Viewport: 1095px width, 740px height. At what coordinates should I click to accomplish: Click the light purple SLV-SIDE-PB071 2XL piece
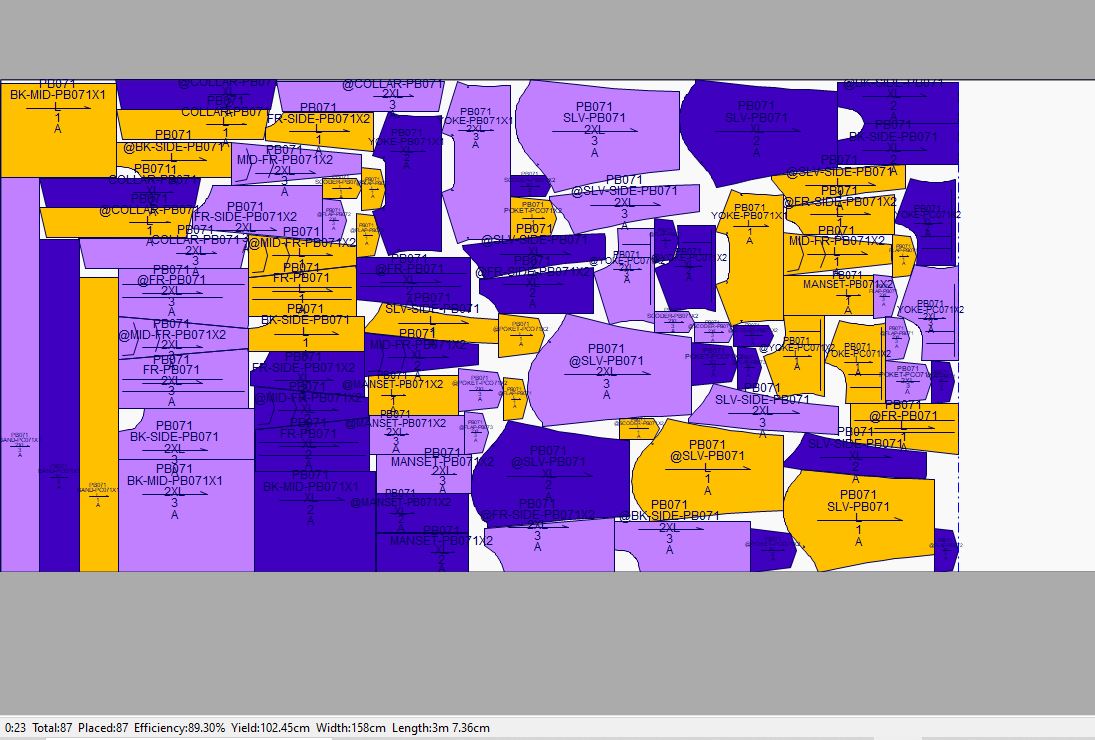(x=763, y=412)
